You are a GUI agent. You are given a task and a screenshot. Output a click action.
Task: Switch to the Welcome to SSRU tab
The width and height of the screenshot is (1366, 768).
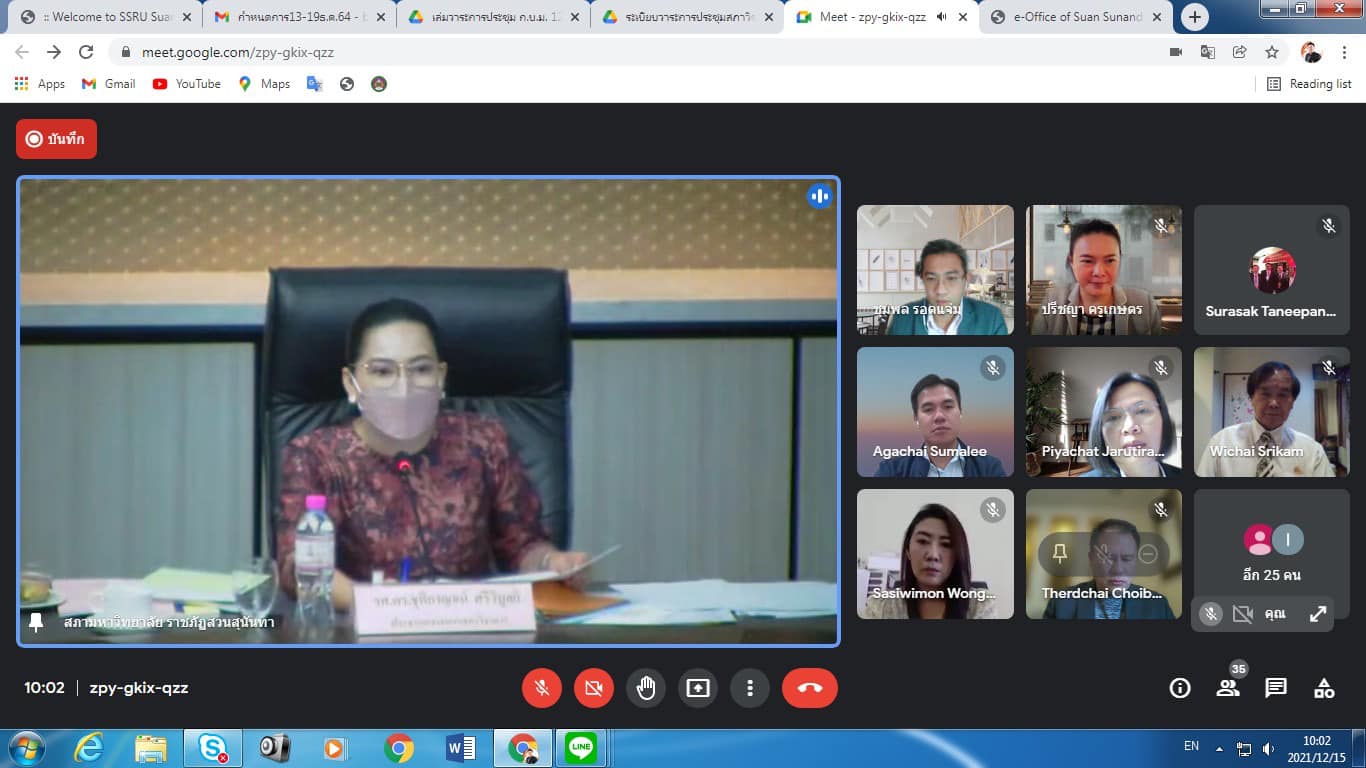[107, 17]
